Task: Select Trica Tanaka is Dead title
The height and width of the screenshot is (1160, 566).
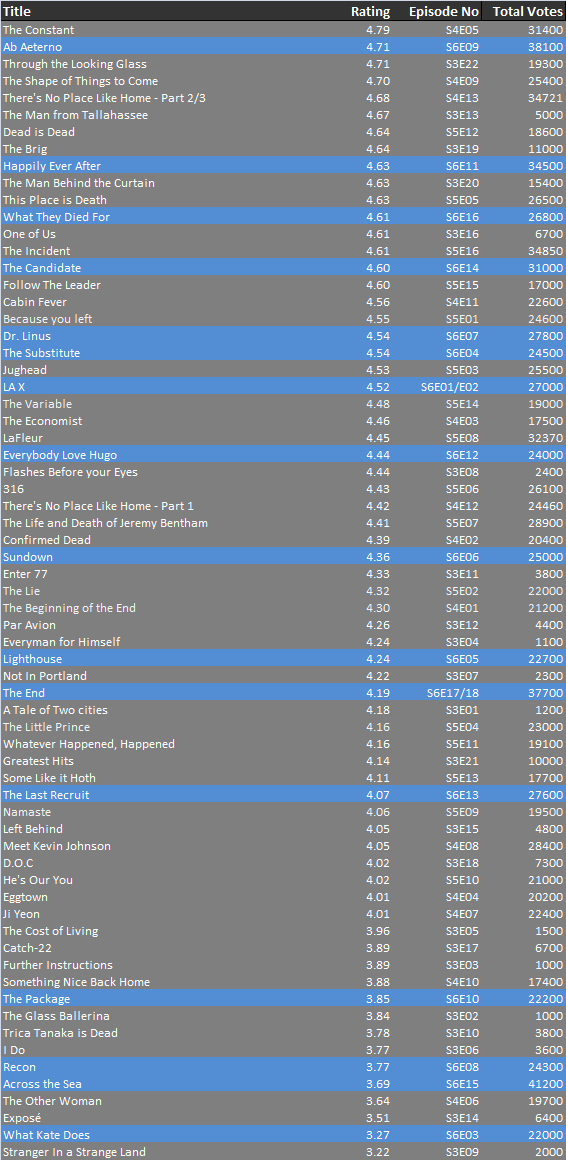Action: pos(61,1033)
